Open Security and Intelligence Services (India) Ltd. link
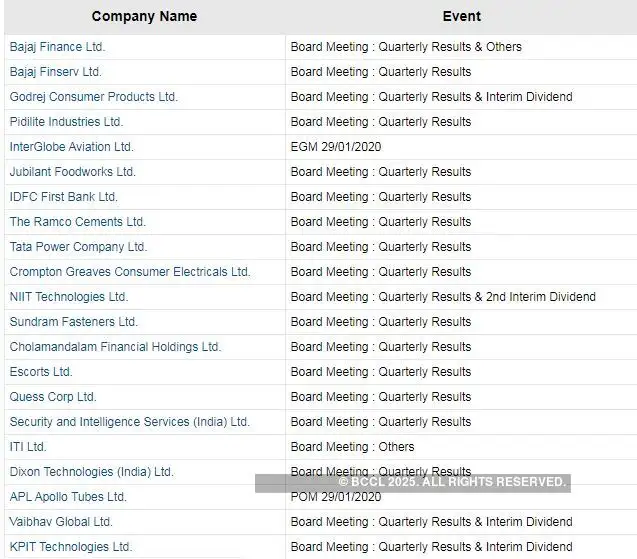The image size is (637, 559). click(130, 422)
